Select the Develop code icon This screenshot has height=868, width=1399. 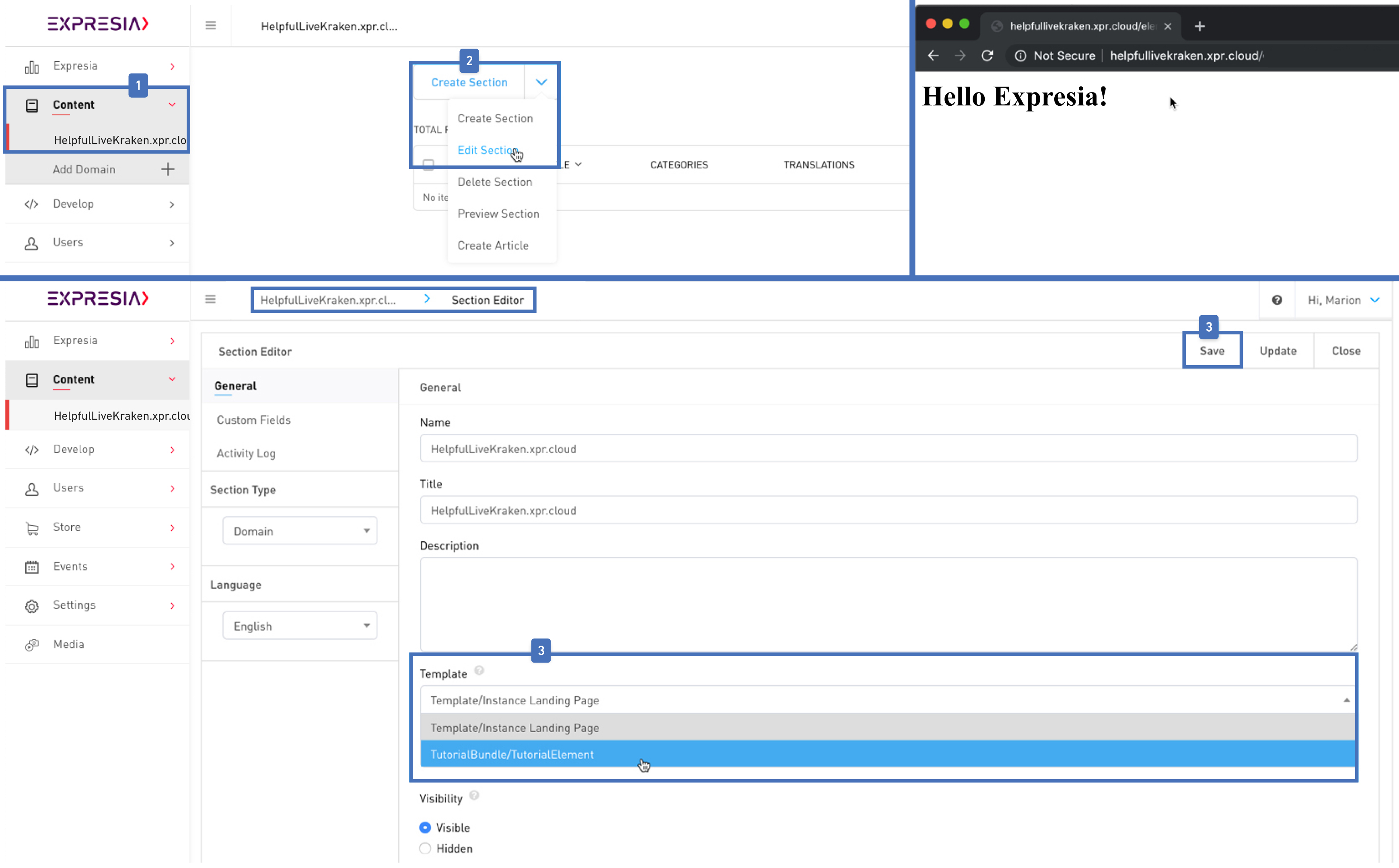(32, 449)
